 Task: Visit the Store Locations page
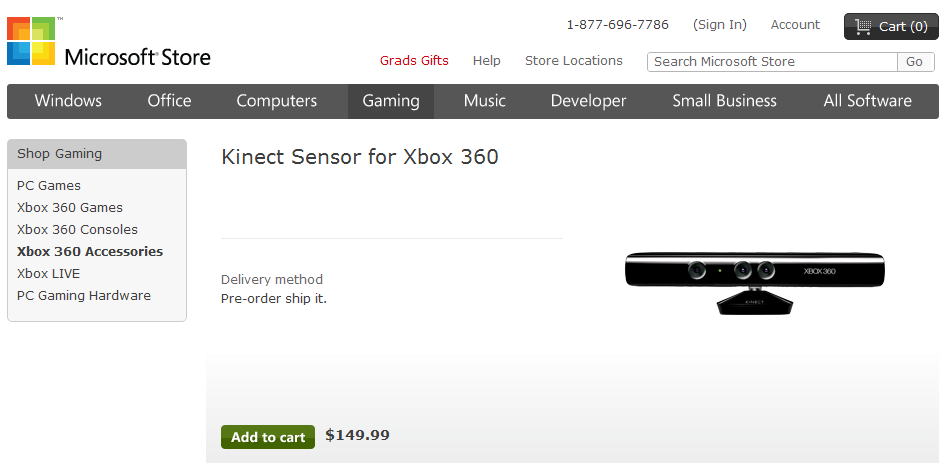[574, 61]
